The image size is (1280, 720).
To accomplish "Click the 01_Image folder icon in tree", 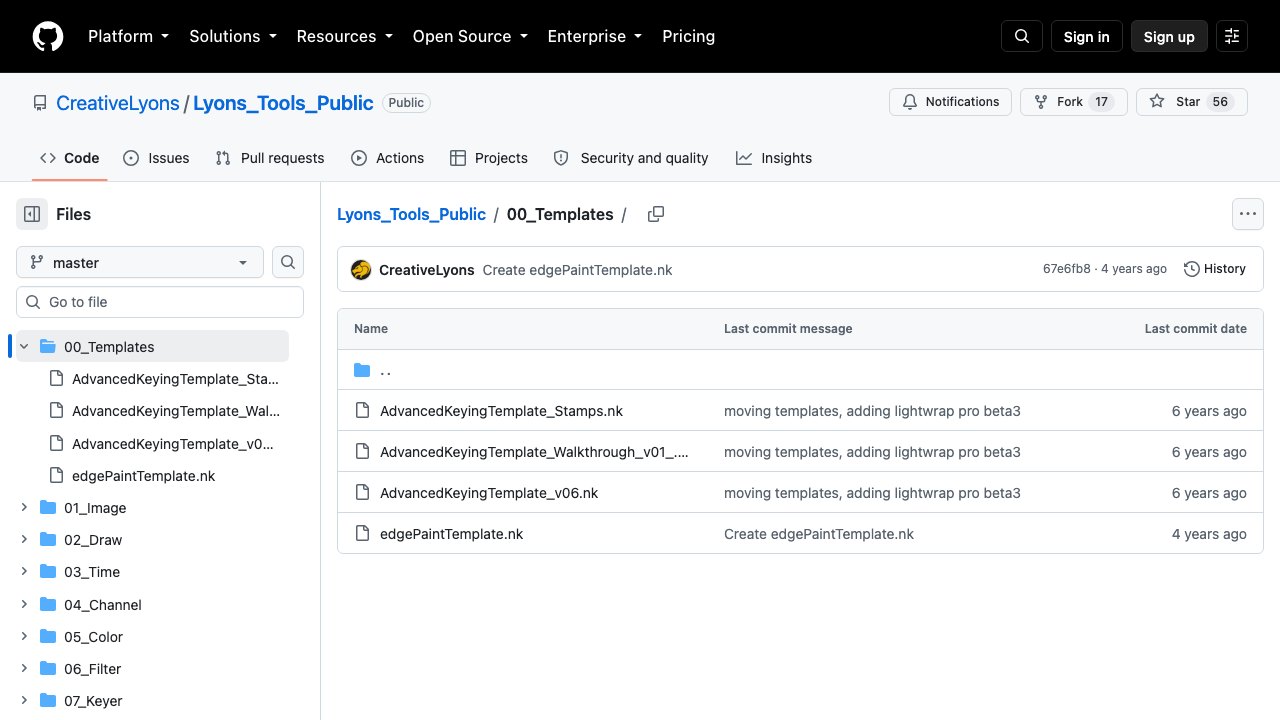I will pos(47,507).
